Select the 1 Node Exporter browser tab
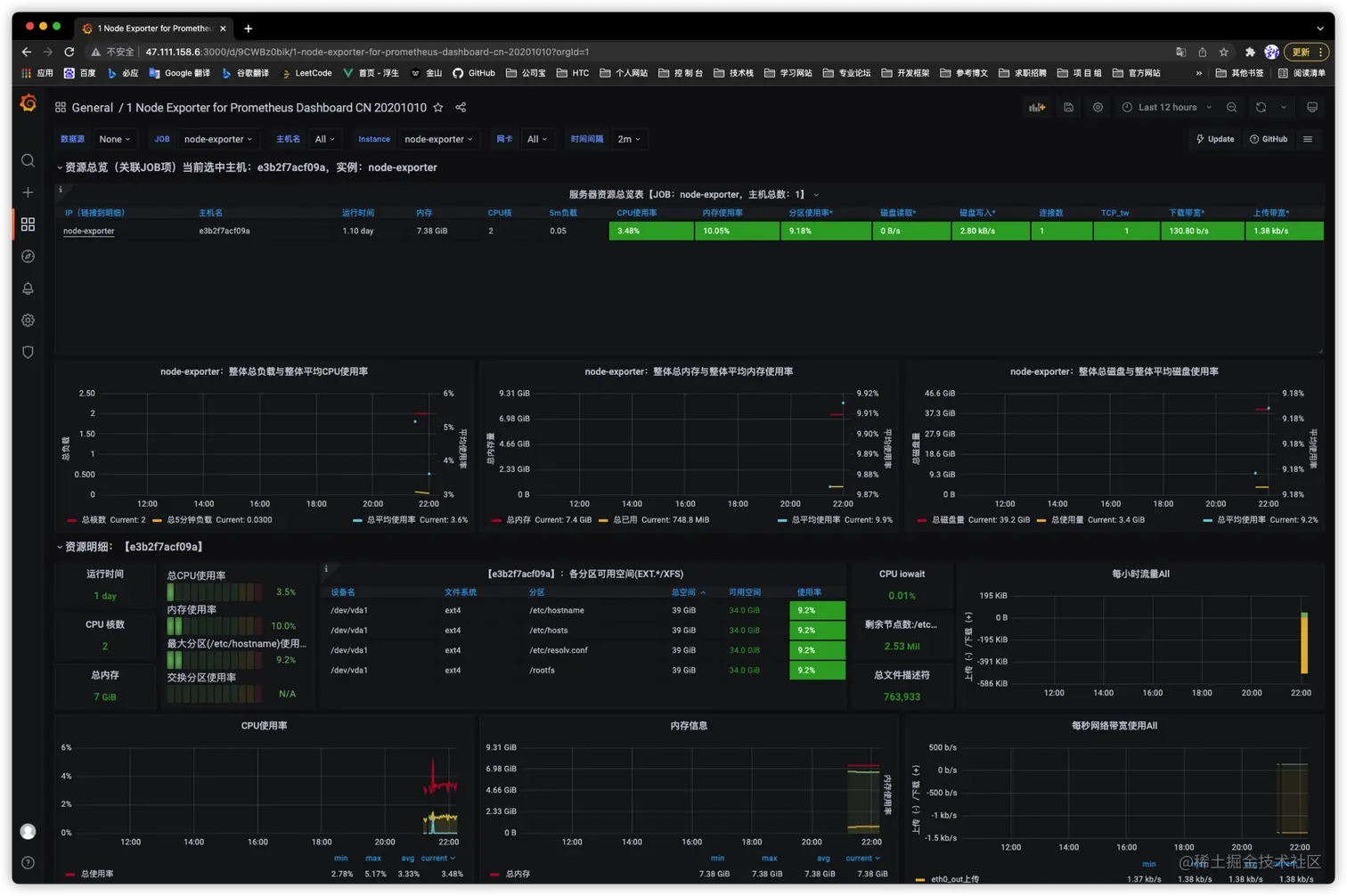 [x=154, y=29]
